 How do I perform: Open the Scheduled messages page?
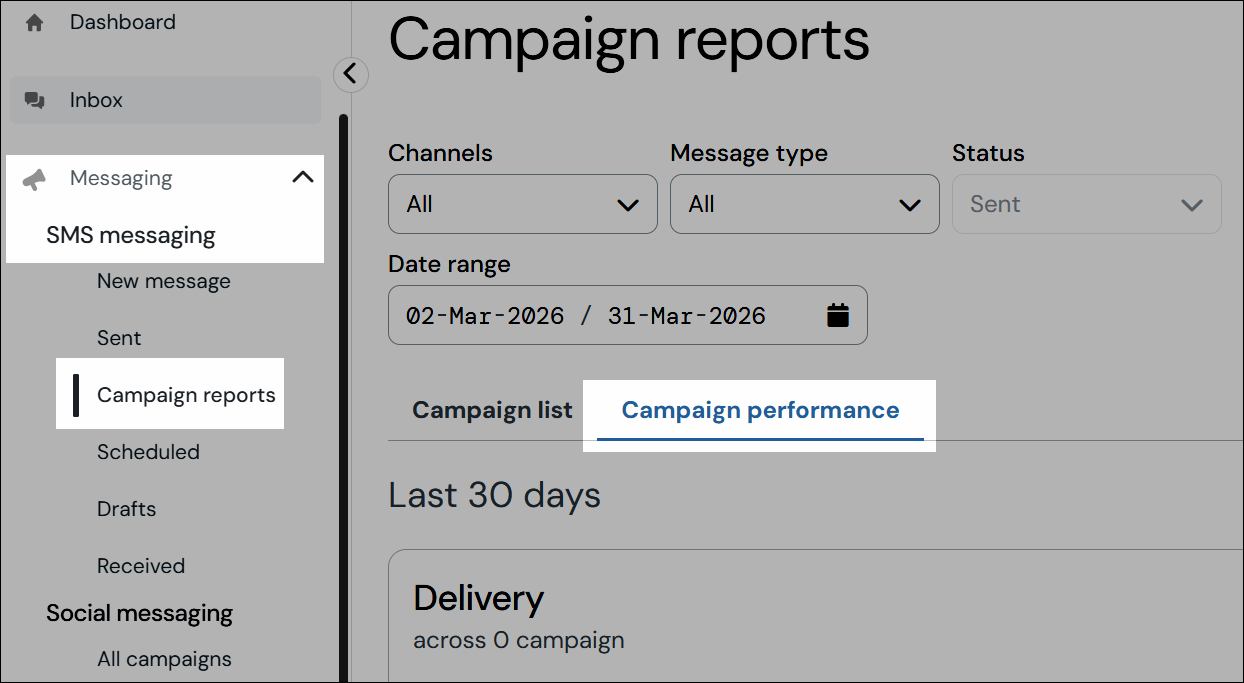[148, 452]
